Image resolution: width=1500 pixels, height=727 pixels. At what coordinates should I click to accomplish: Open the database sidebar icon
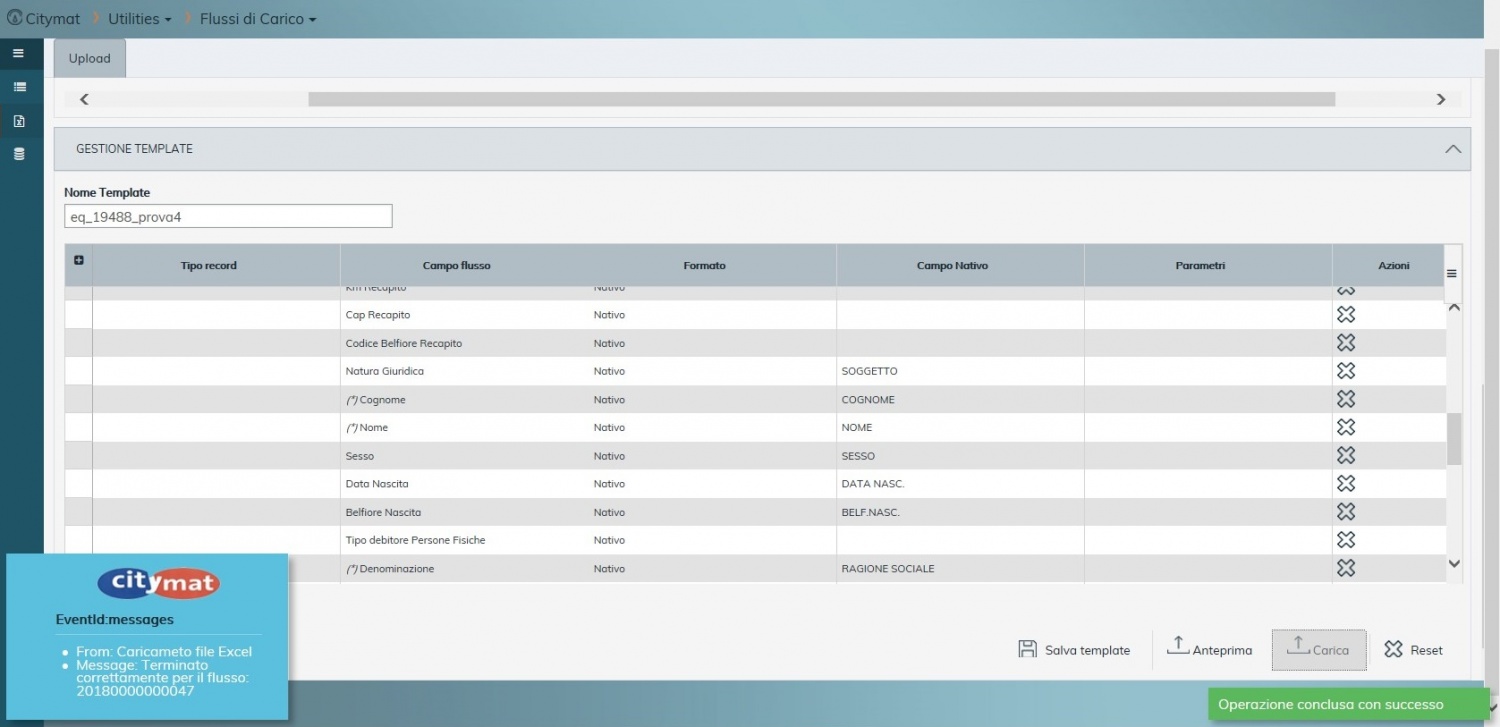point(18,154)
